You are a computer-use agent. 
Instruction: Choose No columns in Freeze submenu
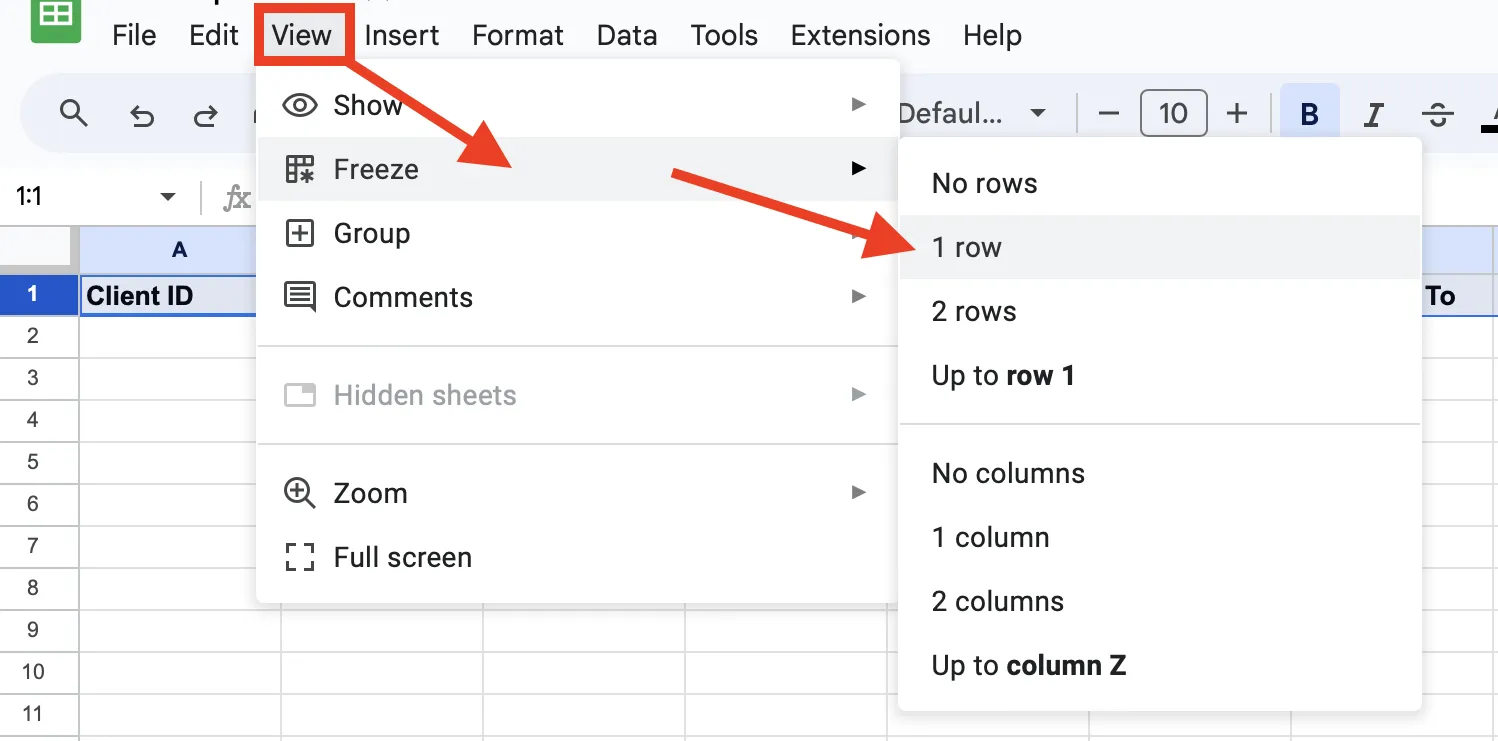(x=1160, y=473)
